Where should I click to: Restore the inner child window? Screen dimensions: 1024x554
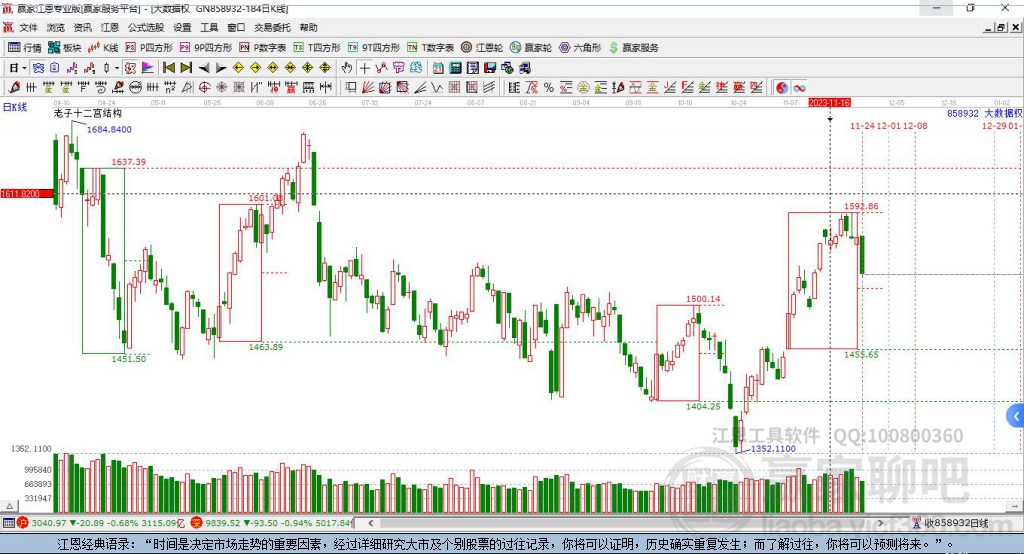pos(1001,27)
